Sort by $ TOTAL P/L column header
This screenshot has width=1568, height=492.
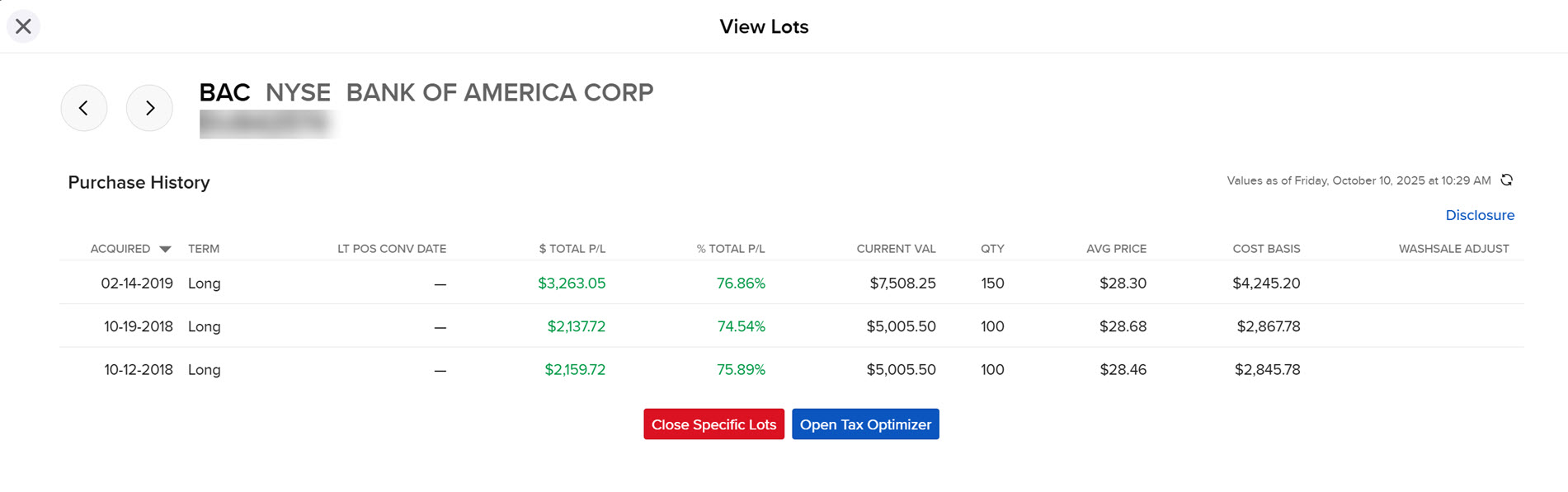click(572, 249)
